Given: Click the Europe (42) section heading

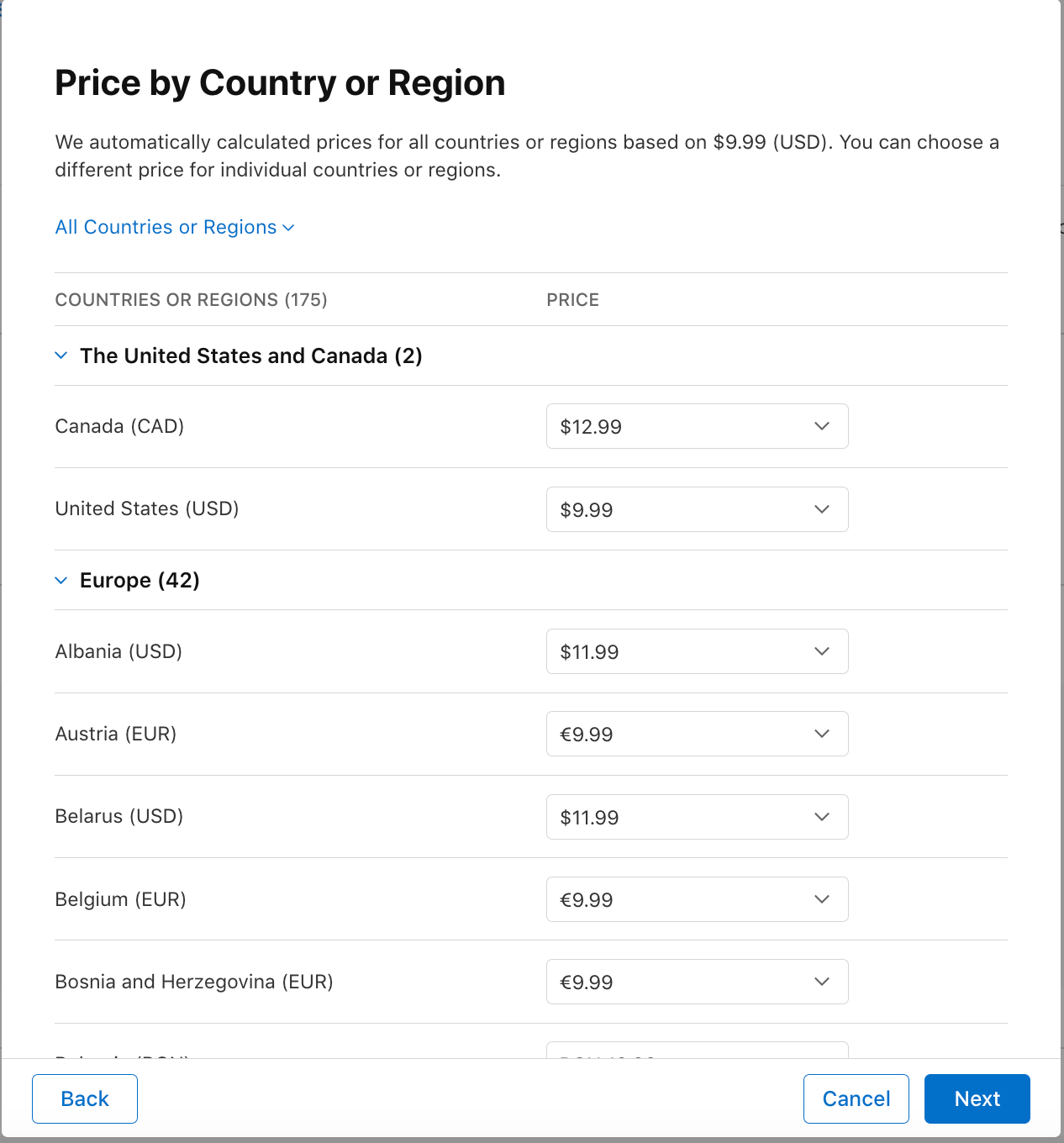Looking at the screenshot, I should [140, 581].
